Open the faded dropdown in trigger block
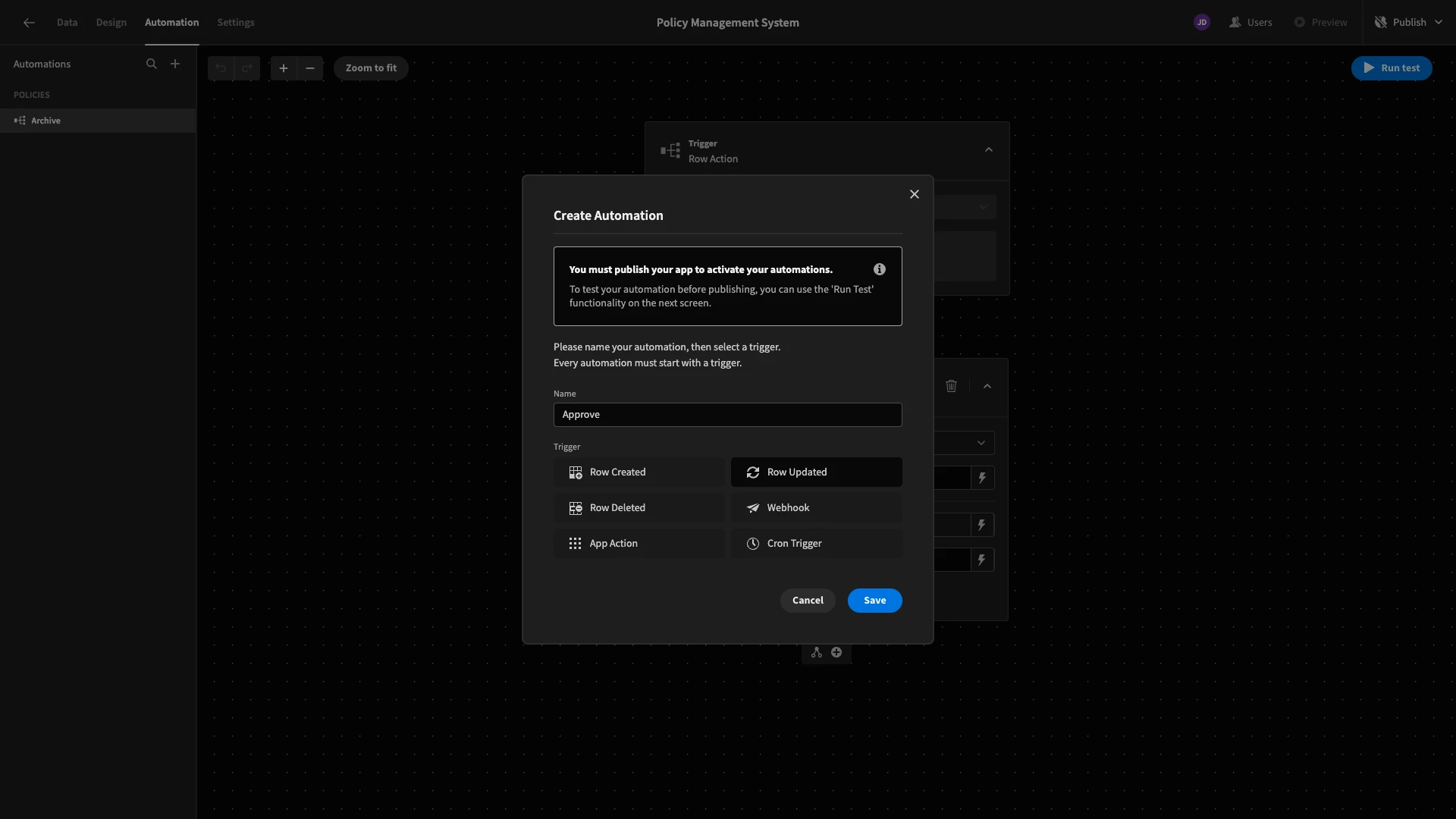Viewport: 1456px width, 819px height. (x=965, y=207)
